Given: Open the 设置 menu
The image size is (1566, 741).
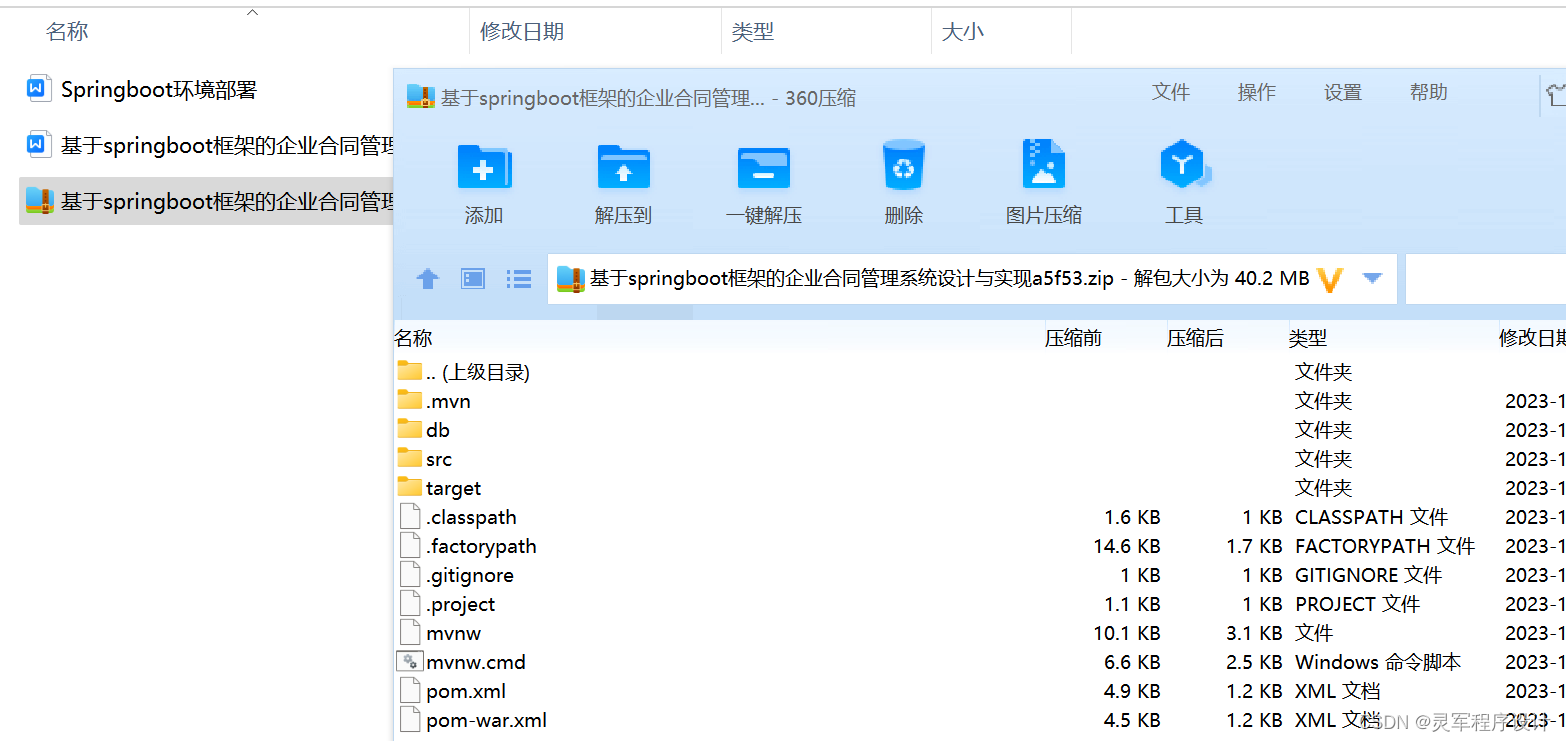Looking at the screenshot, I should 1342,92.
